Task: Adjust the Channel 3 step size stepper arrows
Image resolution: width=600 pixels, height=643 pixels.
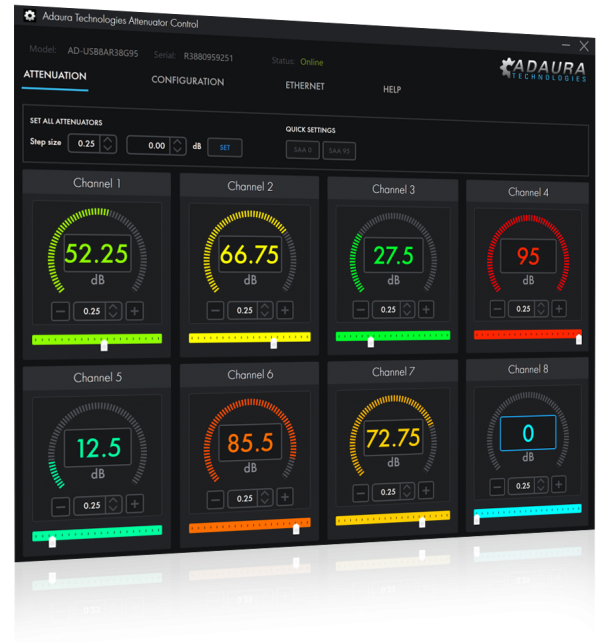Action: [407, 309]
